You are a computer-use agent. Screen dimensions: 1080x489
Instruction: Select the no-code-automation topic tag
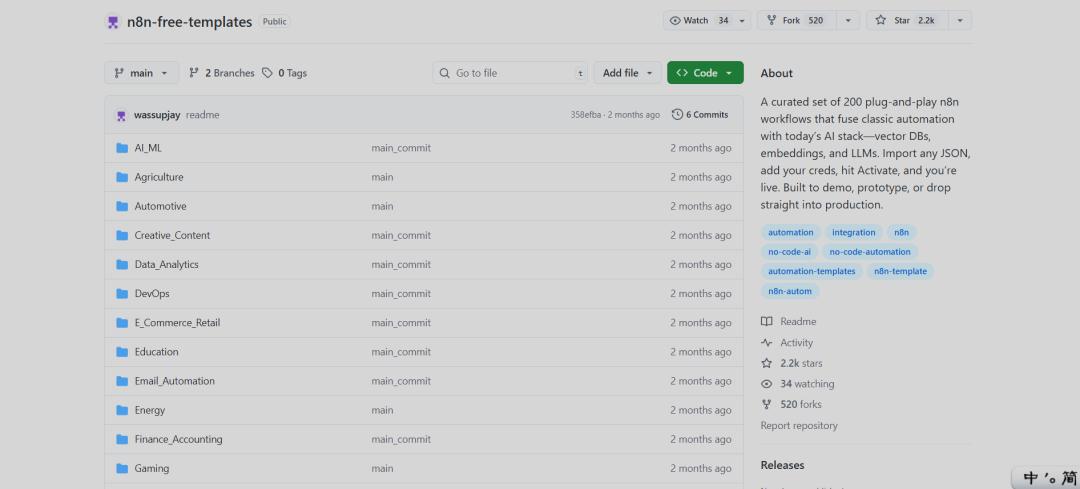point(870,252)
